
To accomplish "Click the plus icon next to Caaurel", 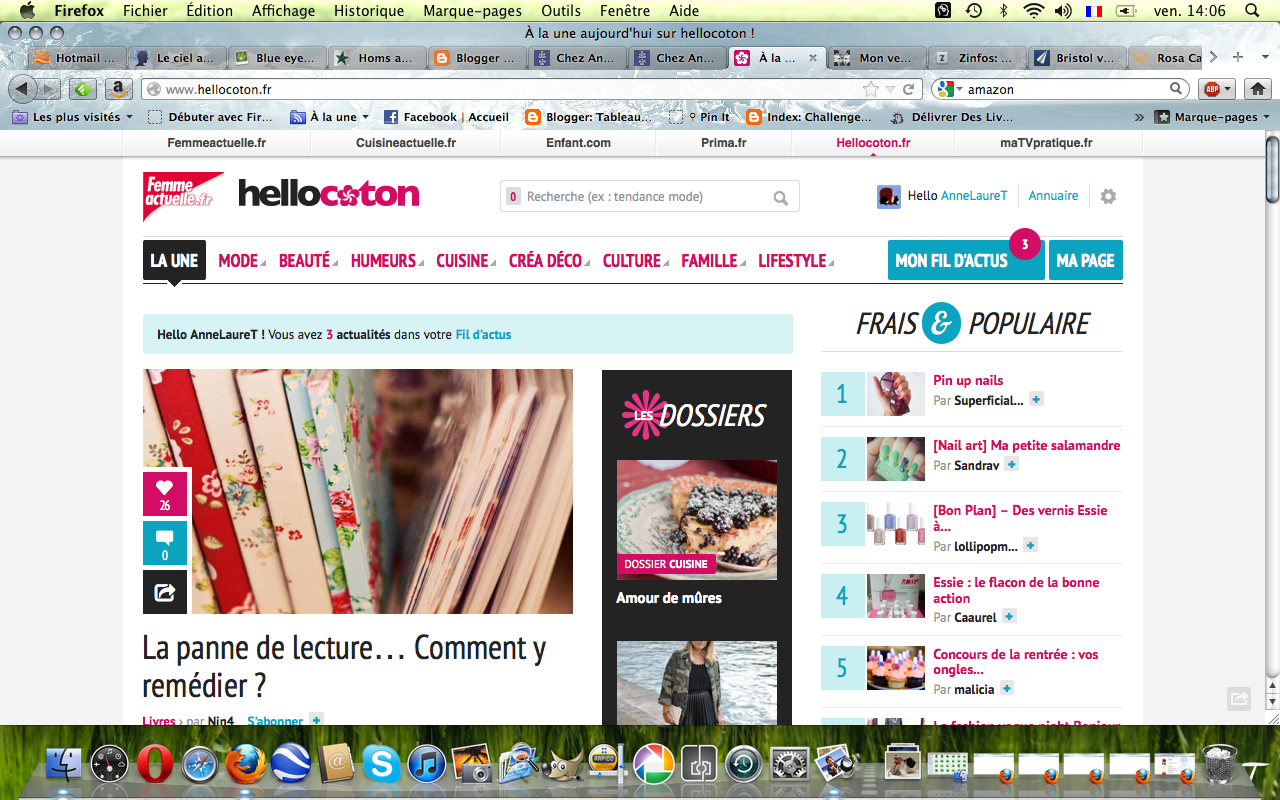I will coord(1009,616).
